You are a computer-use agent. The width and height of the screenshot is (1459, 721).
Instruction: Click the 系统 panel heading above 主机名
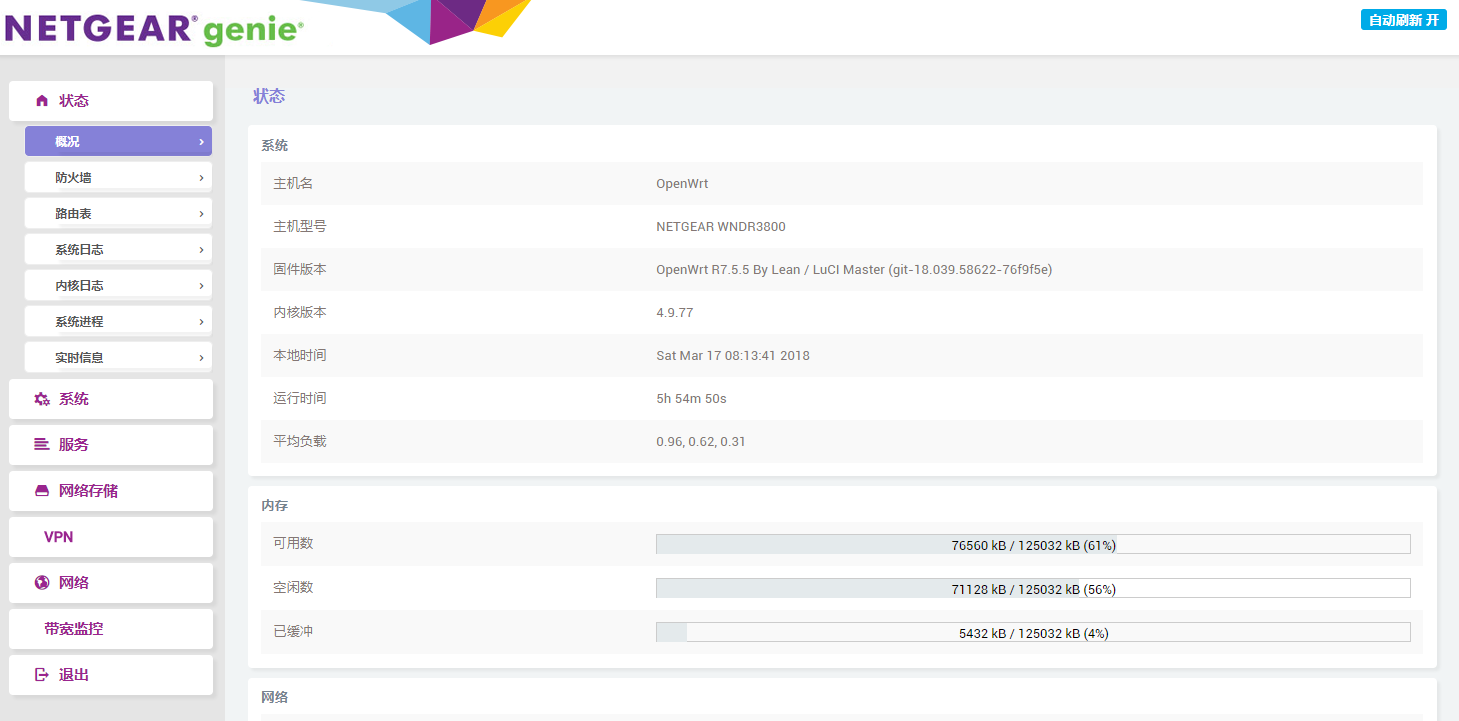(275, 146)
